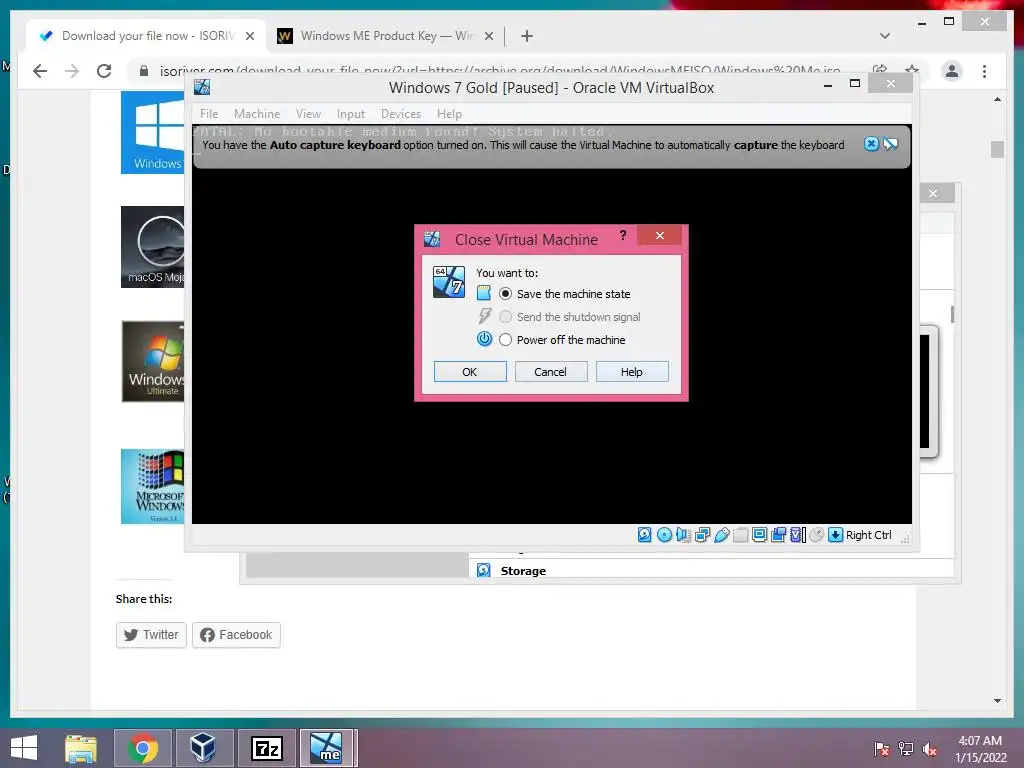Switch to Download your file now tab
This screenshot has width=1024, height=768.
147,36
